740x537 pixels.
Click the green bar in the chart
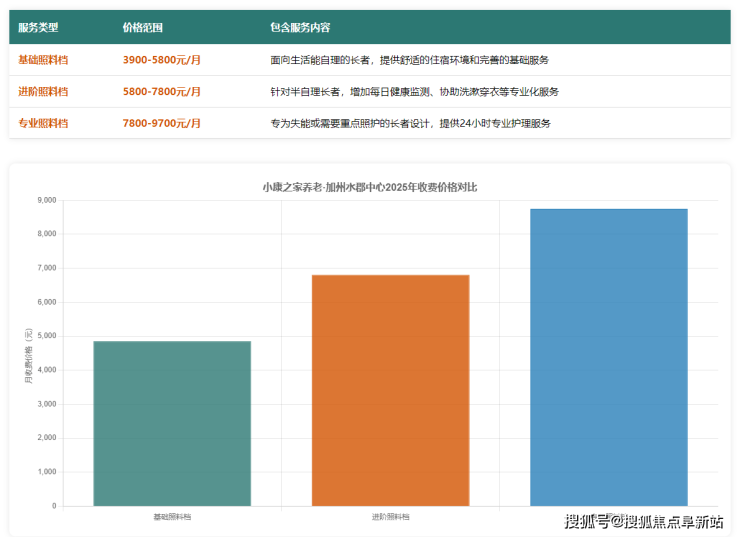click(172, 423)
